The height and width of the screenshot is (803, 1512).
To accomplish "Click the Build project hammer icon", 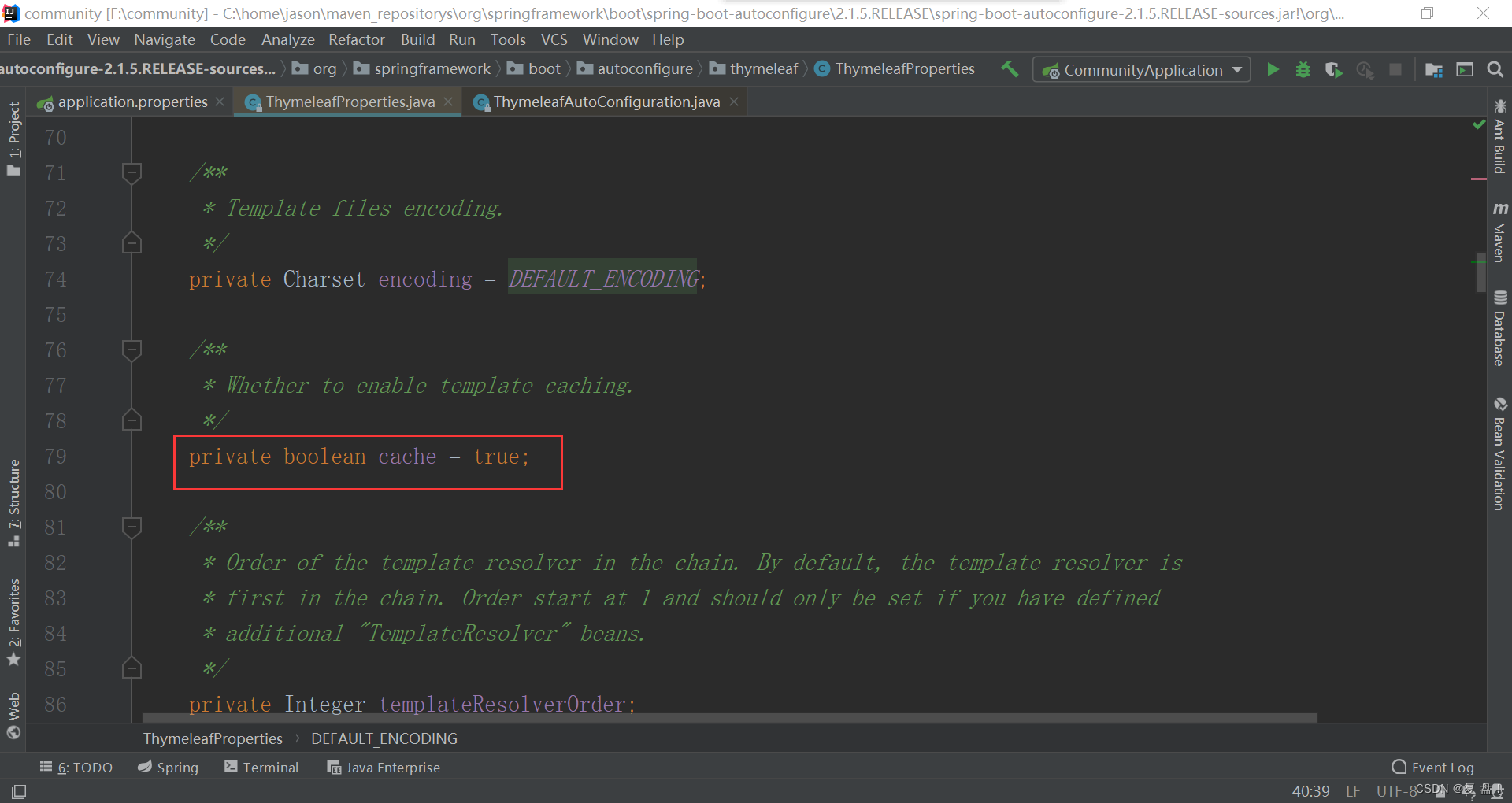I will 1010,69.
